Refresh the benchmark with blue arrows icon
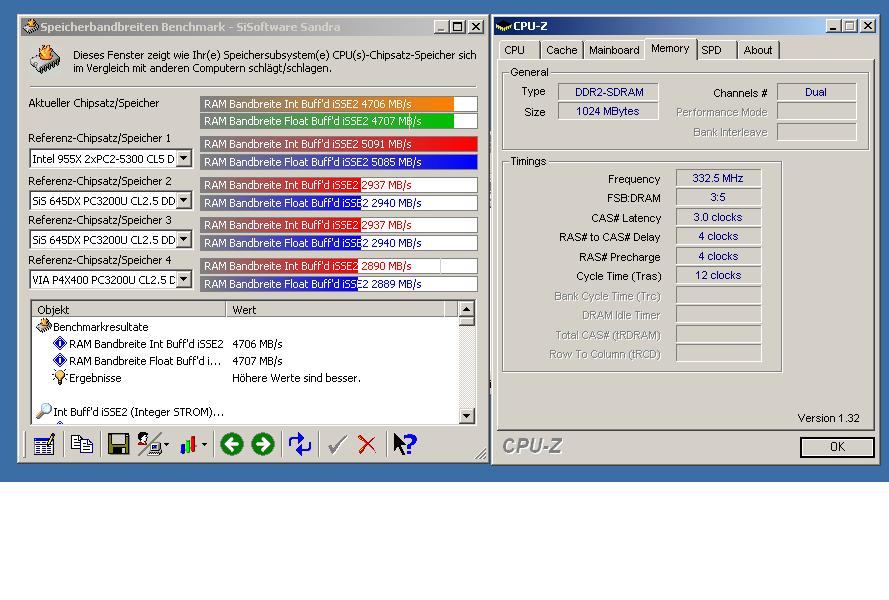 click(300, 444)
